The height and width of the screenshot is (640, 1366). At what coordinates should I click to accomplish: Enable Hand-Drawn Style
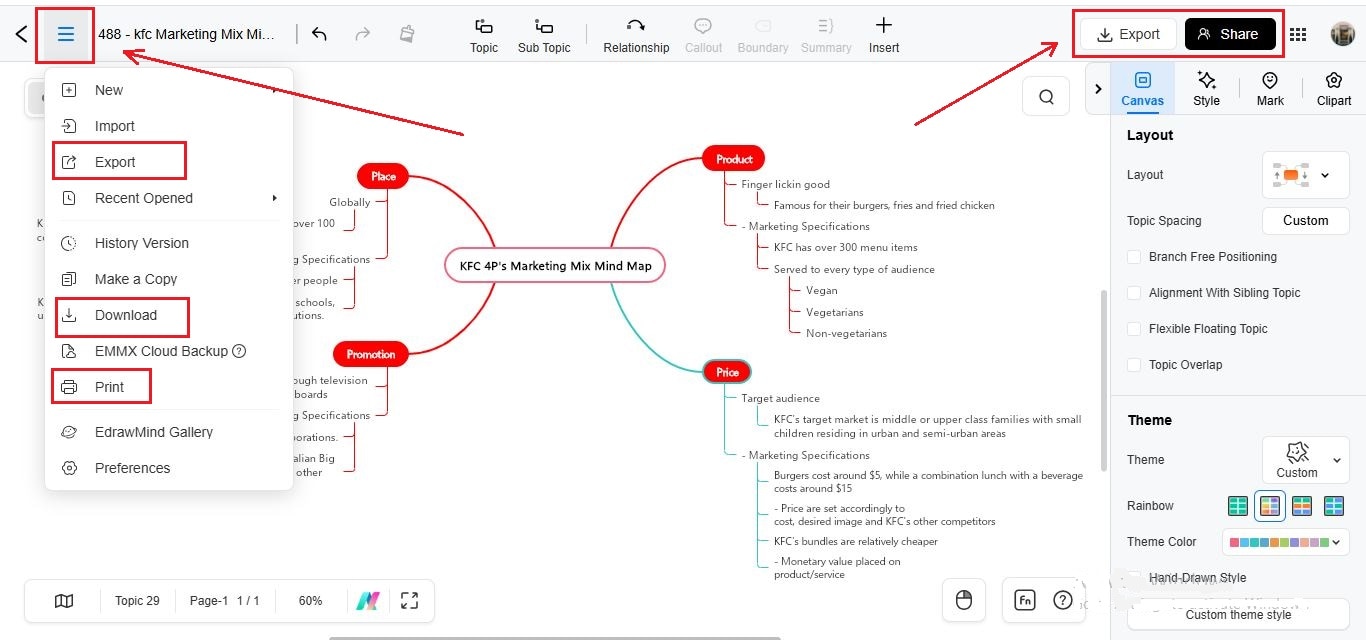(1134, 578)
